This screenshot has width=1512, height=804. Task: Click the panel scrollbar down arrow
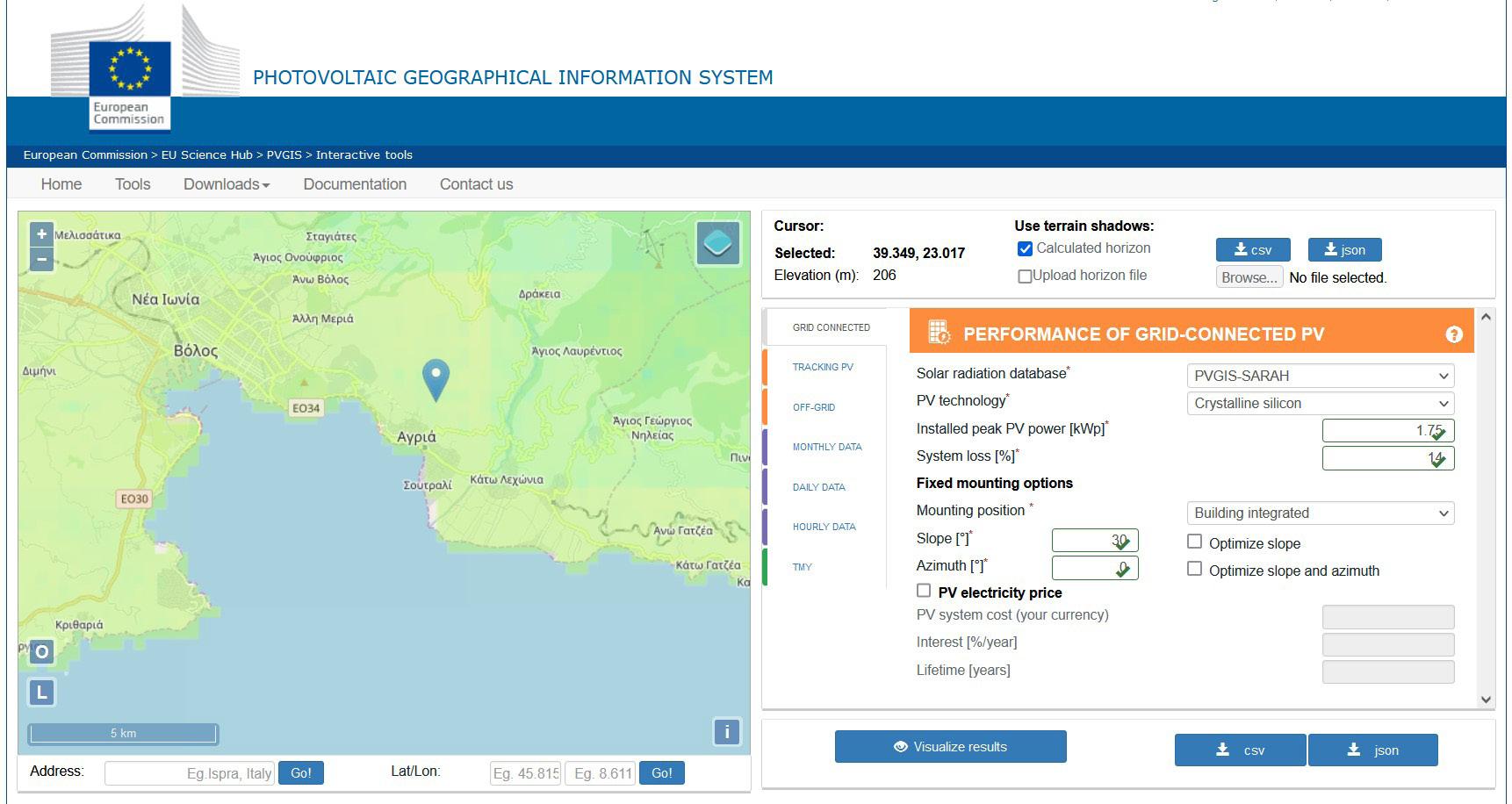click(x=1486, y=700)
